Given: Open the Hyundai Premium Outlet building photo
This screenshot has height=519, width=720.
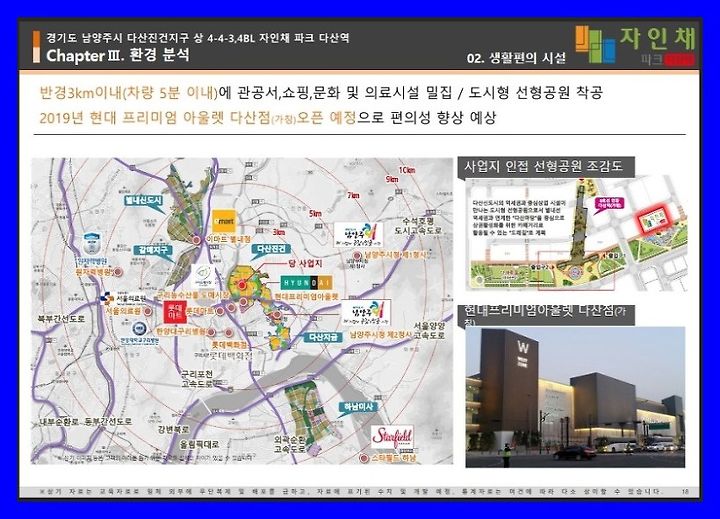Looking at the screenshot, I should coord(575,397).
